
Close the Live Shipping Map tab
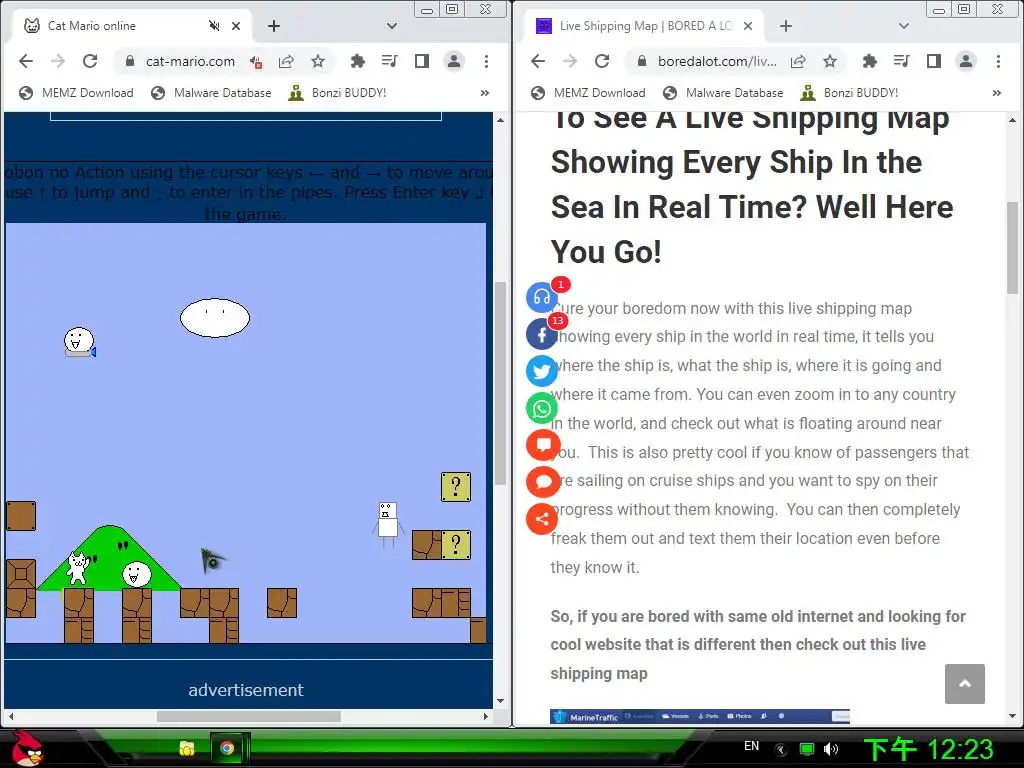coord(748,25)
